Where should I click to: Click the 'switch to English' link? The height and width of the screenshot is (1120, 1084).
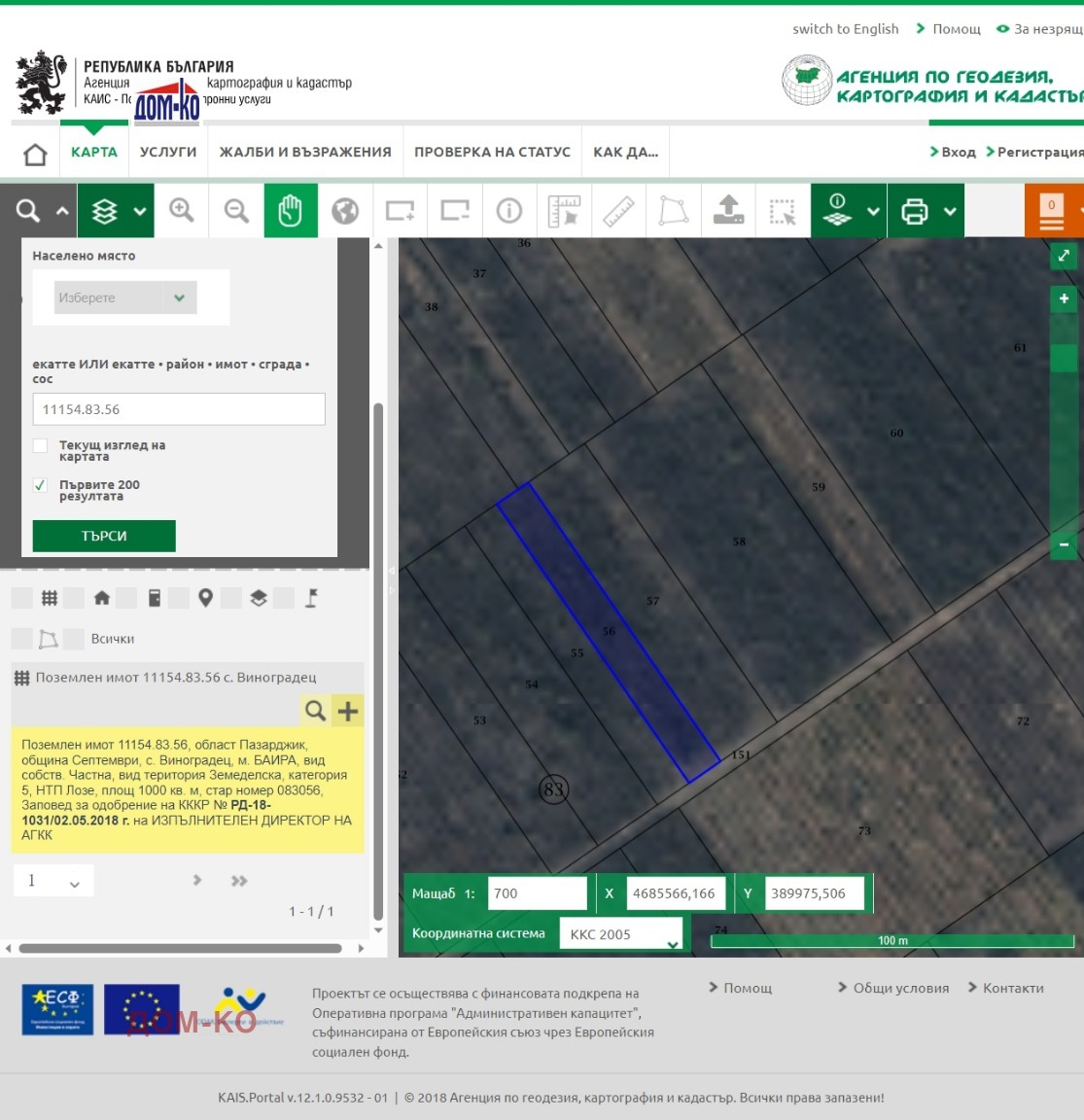click(x=845, y=29)
